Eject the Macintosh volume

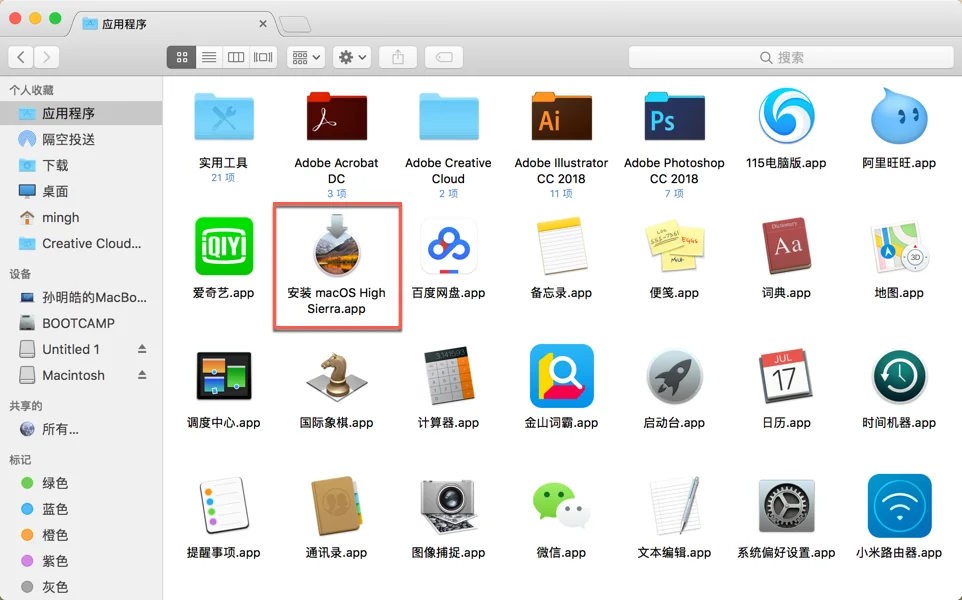click(142, 374)
